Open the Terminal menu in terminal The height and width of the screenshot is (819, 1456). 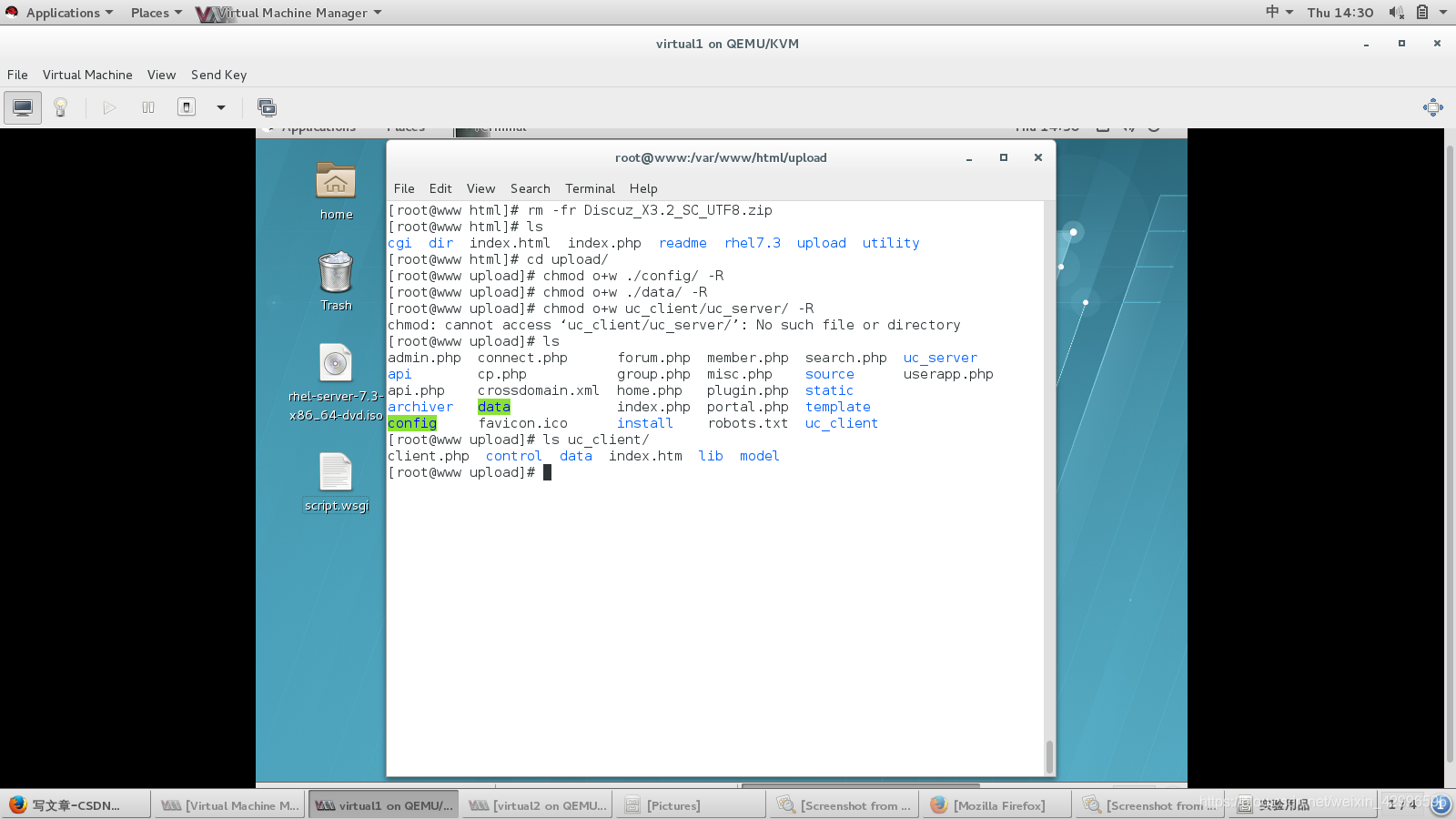coord(590,188)
